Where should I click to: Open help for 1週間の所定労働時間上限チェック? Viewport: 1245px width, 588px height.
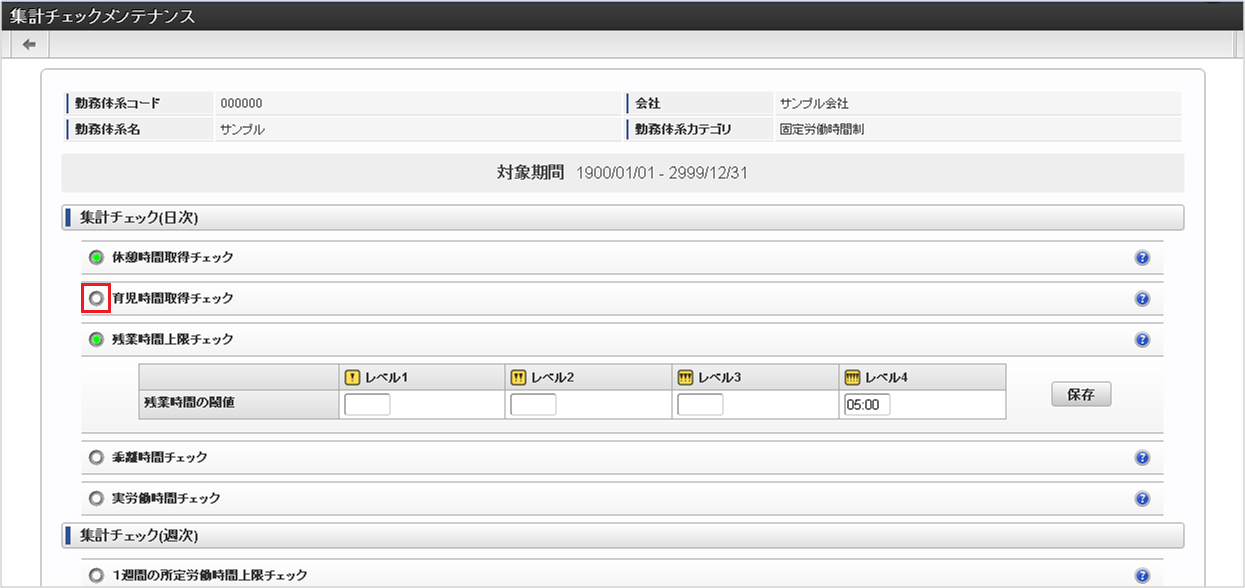pyautogui.click(x=1142, y=576)
